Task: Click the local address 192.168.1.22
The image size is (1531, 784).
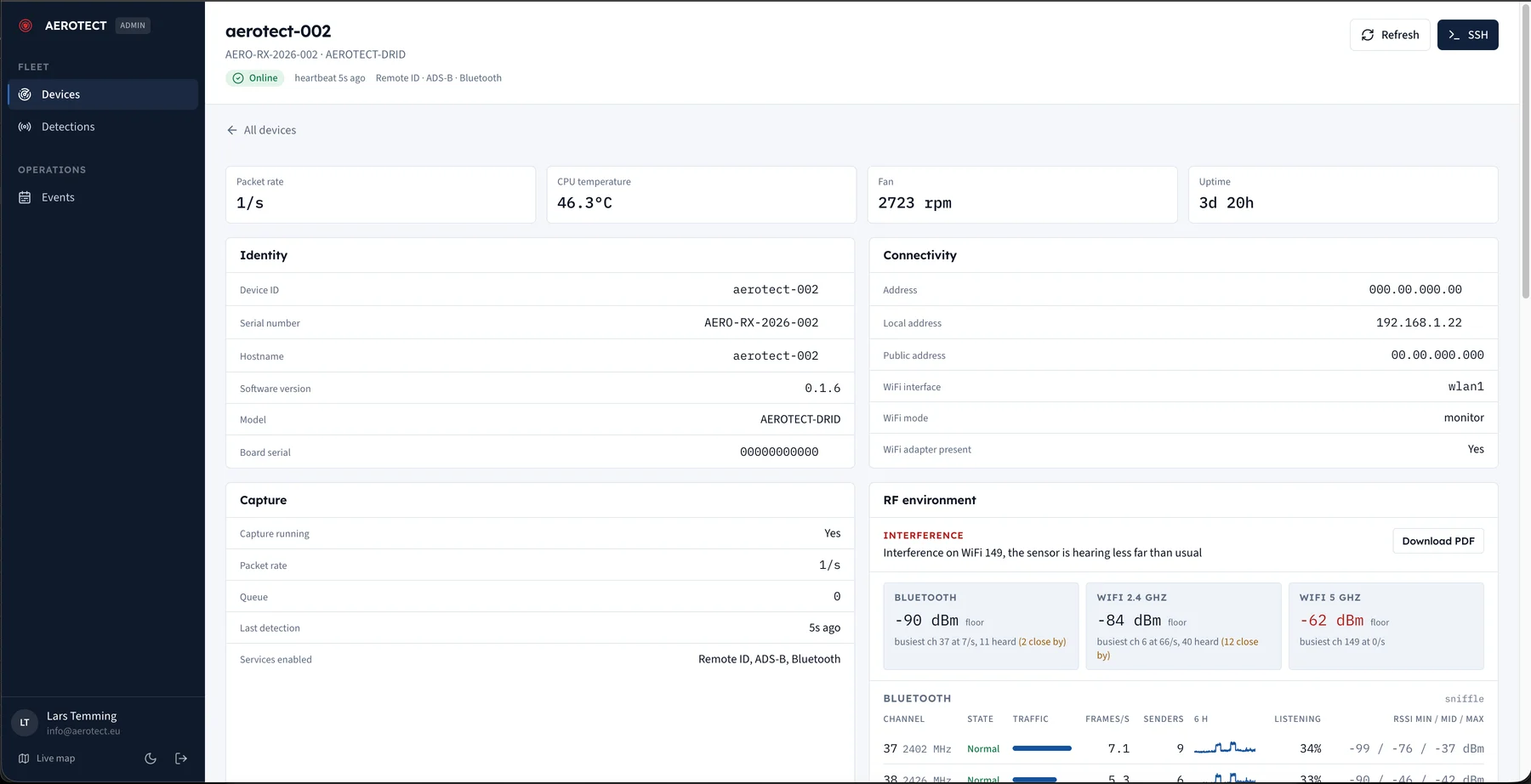Action: [1419, 323]
